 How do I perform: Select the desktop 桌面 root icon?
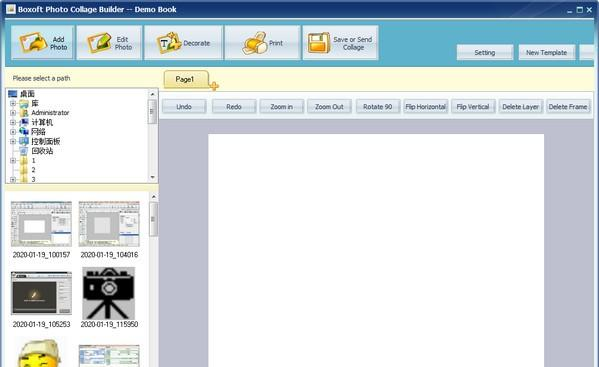(13, 94)
